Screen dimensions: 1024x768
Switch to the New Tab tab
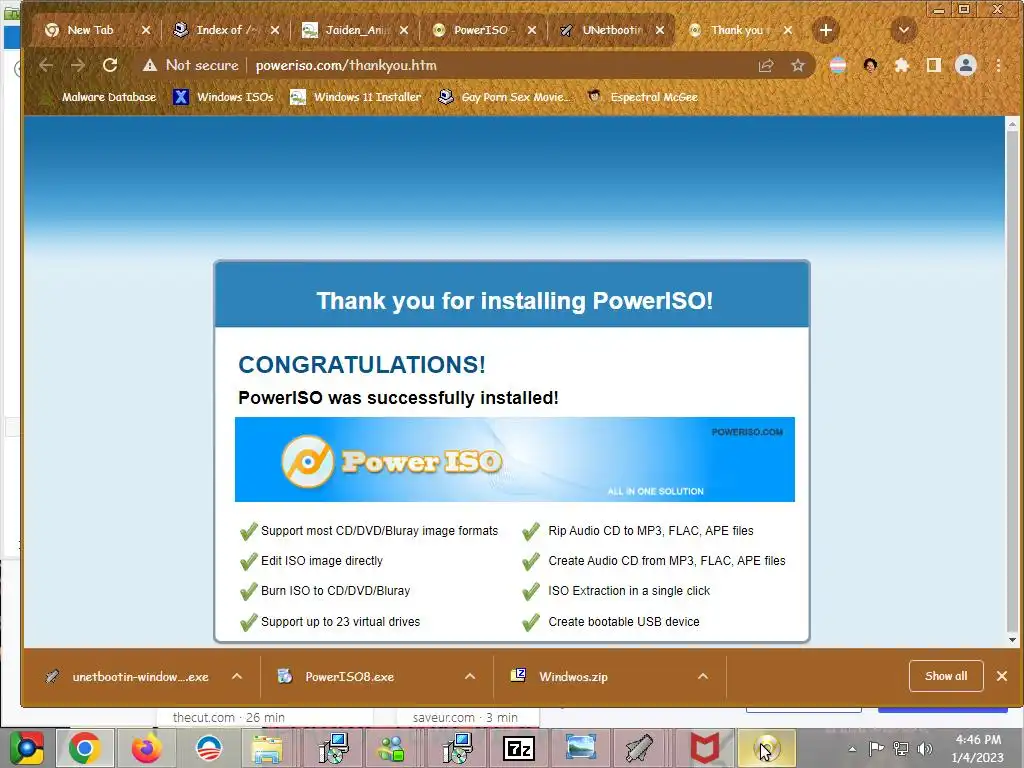coord(90,30)
